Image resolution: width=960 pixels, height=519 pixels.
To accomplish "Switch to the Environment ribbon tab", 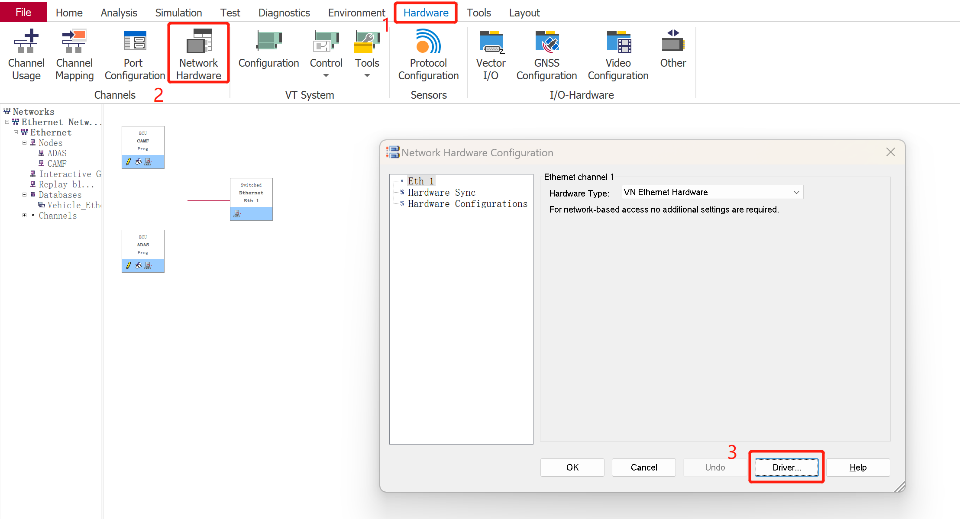I will pos(356,13).
